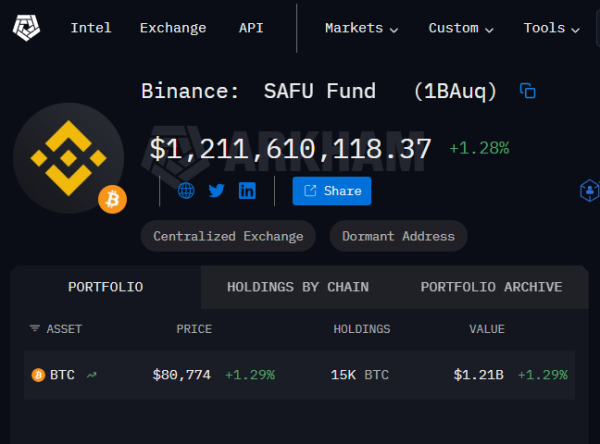
Task: Open the Intel page
Action: pyautogui.click(x=91, y=28)
